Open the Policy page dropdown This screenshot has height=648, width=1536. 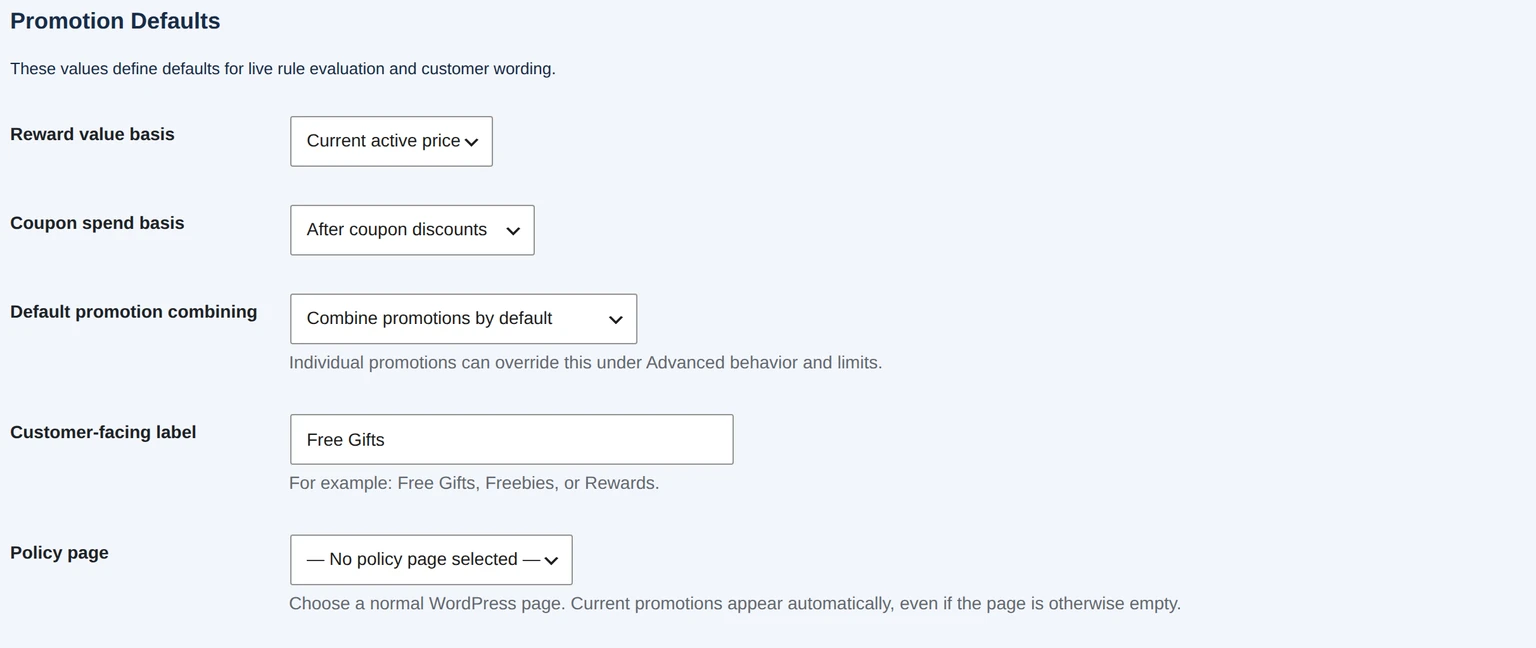click(431, 560)
